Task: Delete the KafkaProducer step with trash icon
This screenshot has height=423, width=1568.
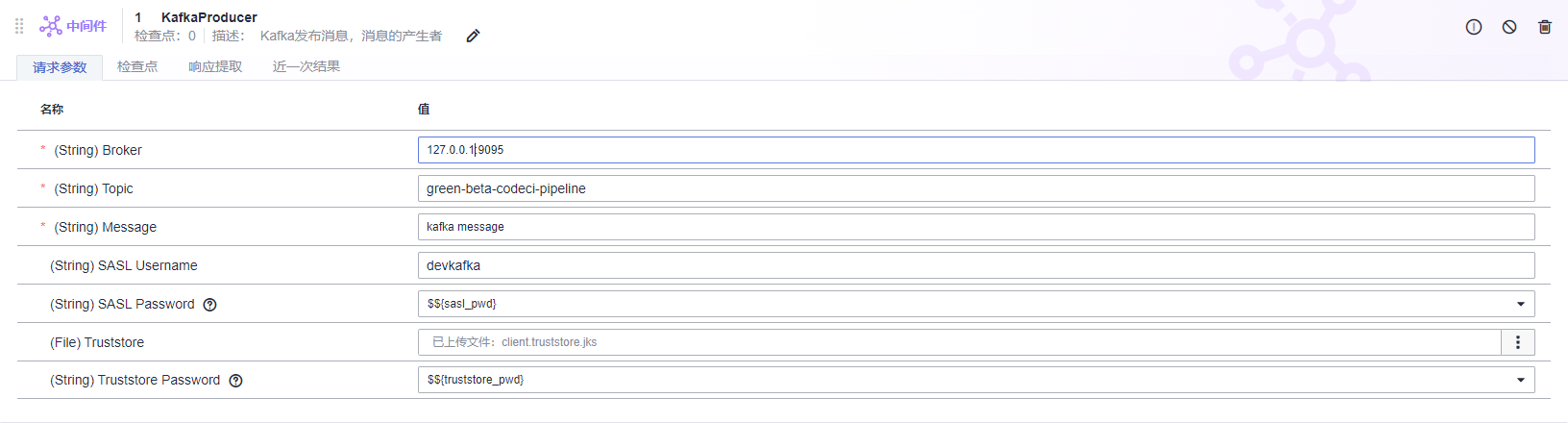Action: pos(1545,27)
